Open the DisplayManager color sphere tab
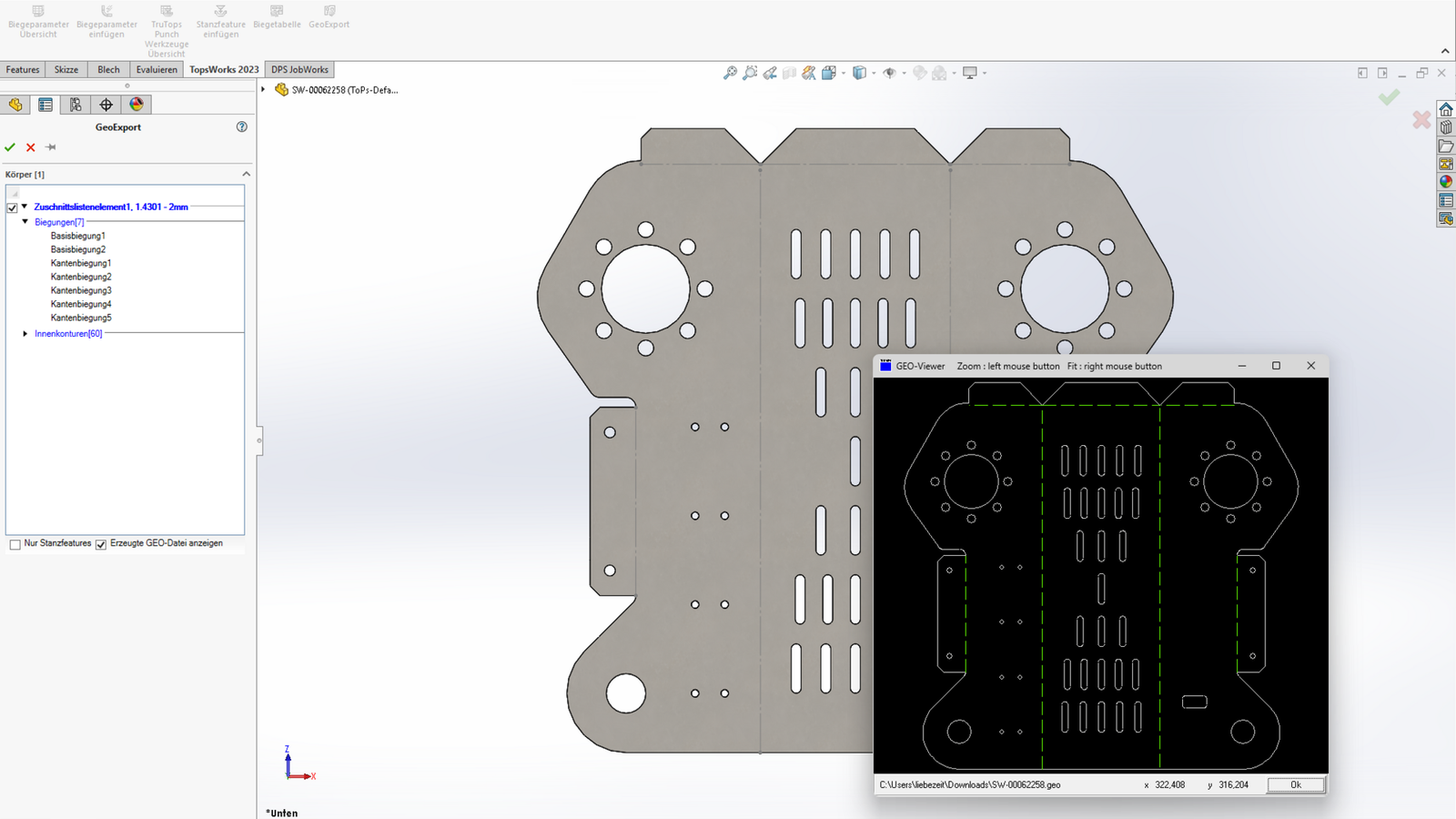 (x=136, y=105)
